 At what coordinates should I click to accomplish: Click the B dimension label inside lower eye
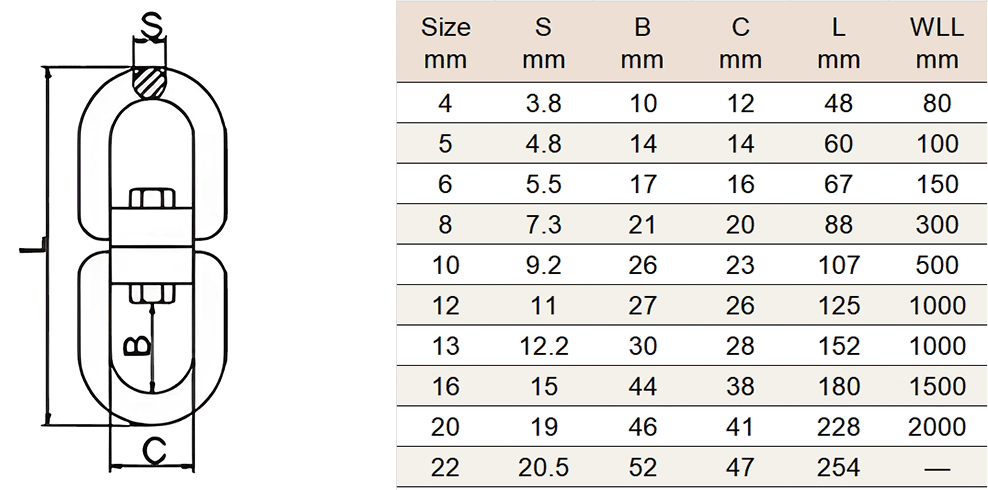(x=137, y=347)
